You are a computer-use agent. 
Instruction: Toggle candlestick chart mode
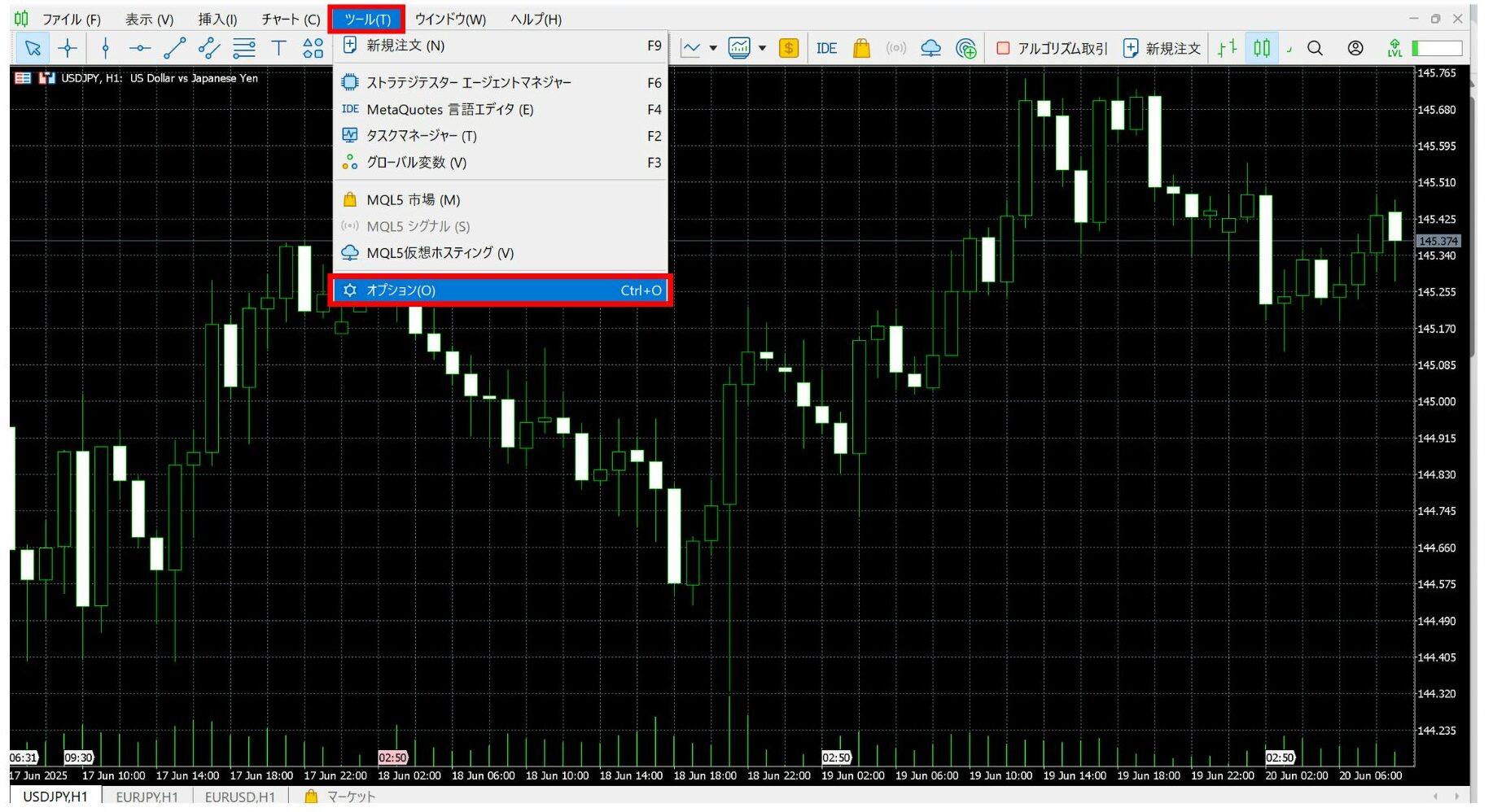(x=1261, y=48)
